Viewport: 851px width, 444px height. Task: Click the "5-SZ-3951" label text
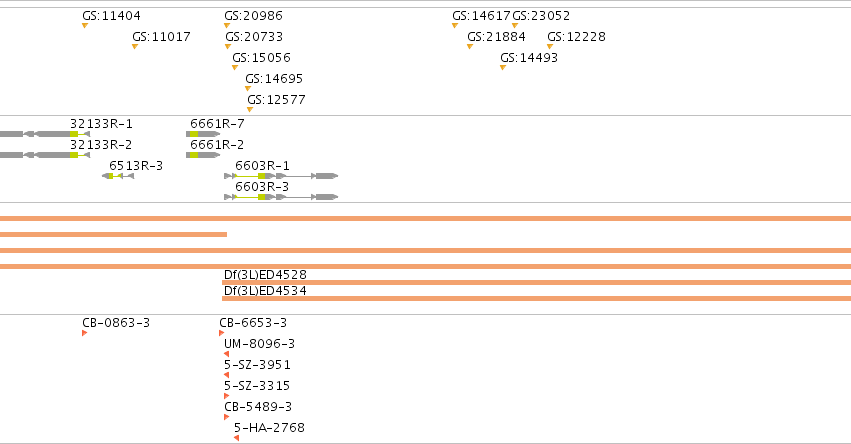pos(257,365)
